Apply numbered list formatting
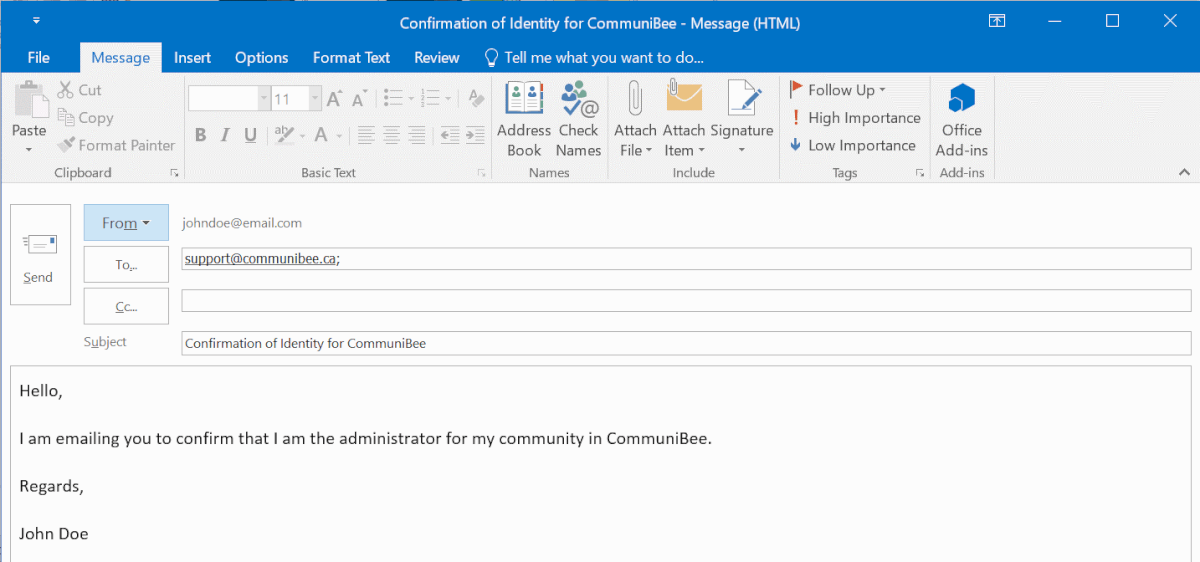 click(x=431, y=98)
